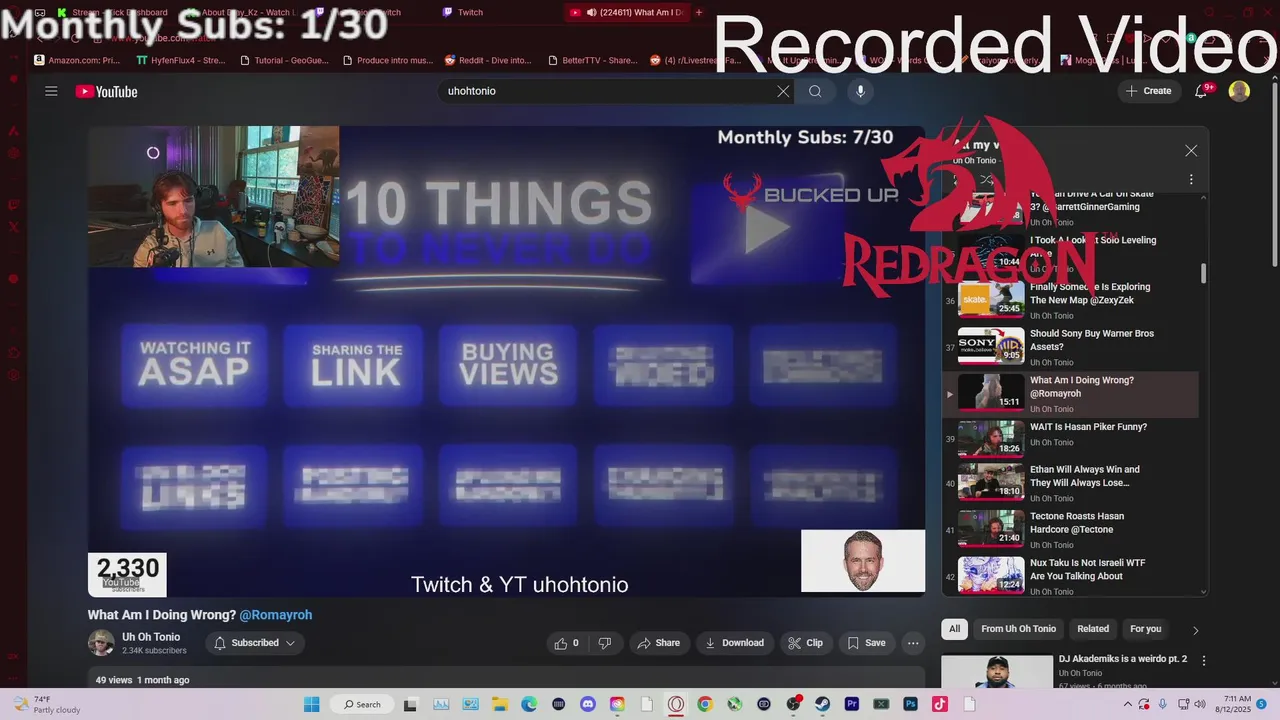
Task: Open the YouTube hamburger guide menu
Action: coord(51,91)
